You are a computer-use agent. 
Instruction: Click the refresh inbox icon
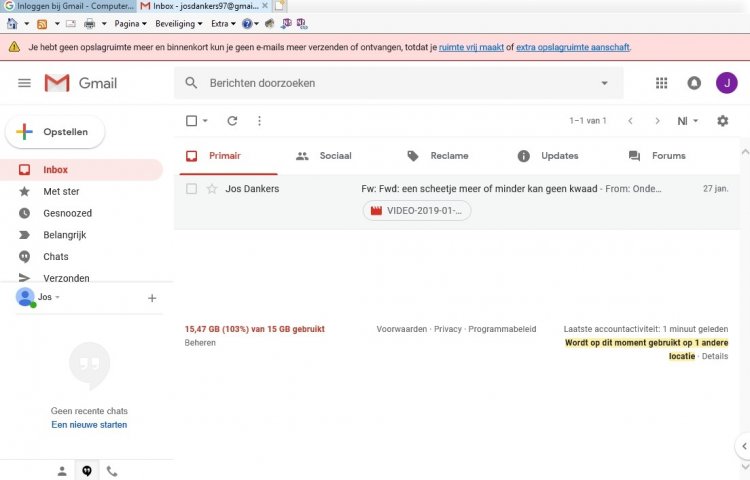pyautogui.click(x=232, y=121)
